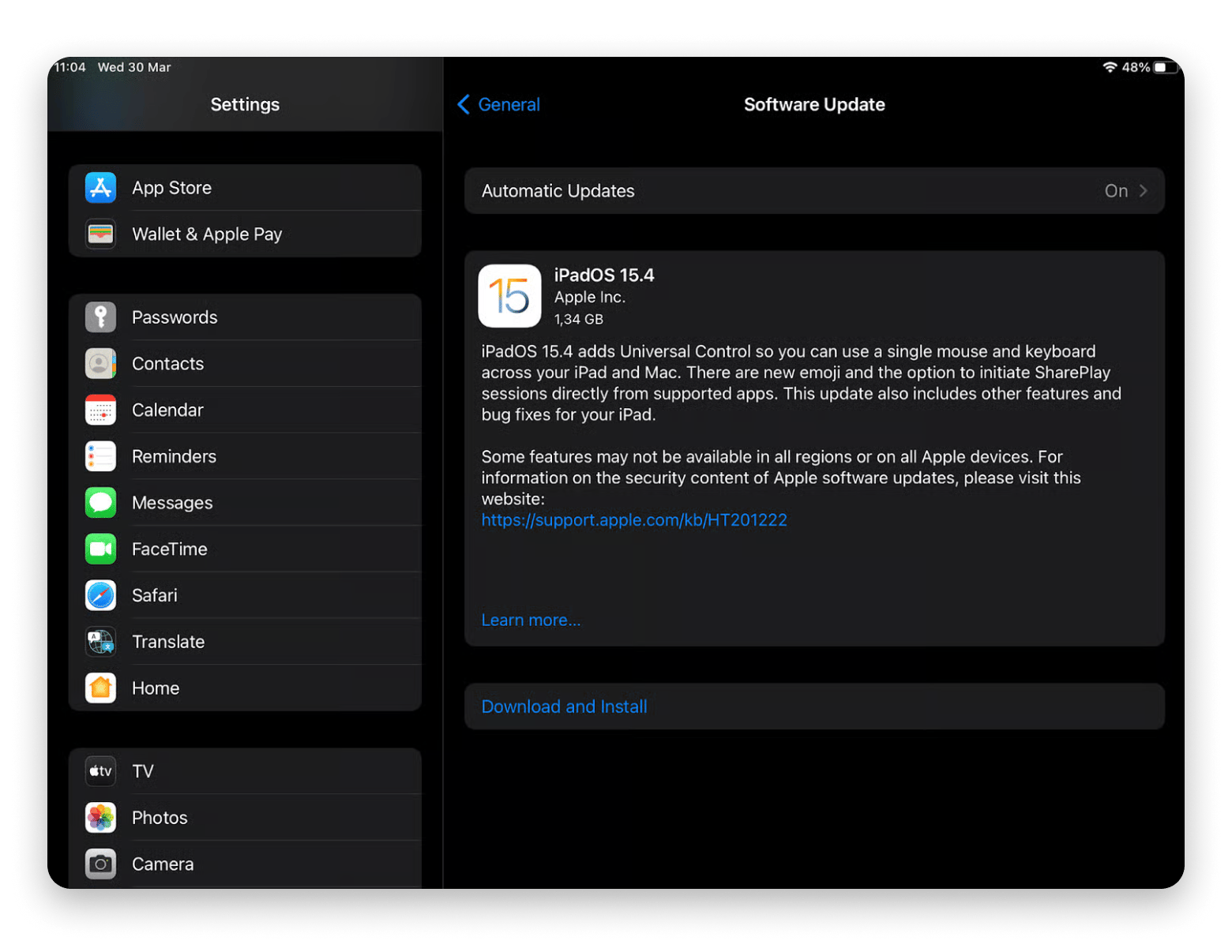This screenshot has width=1232, height=952.
Task: Open the Translate icon in sidebar
Action: (x=100, y=642)
